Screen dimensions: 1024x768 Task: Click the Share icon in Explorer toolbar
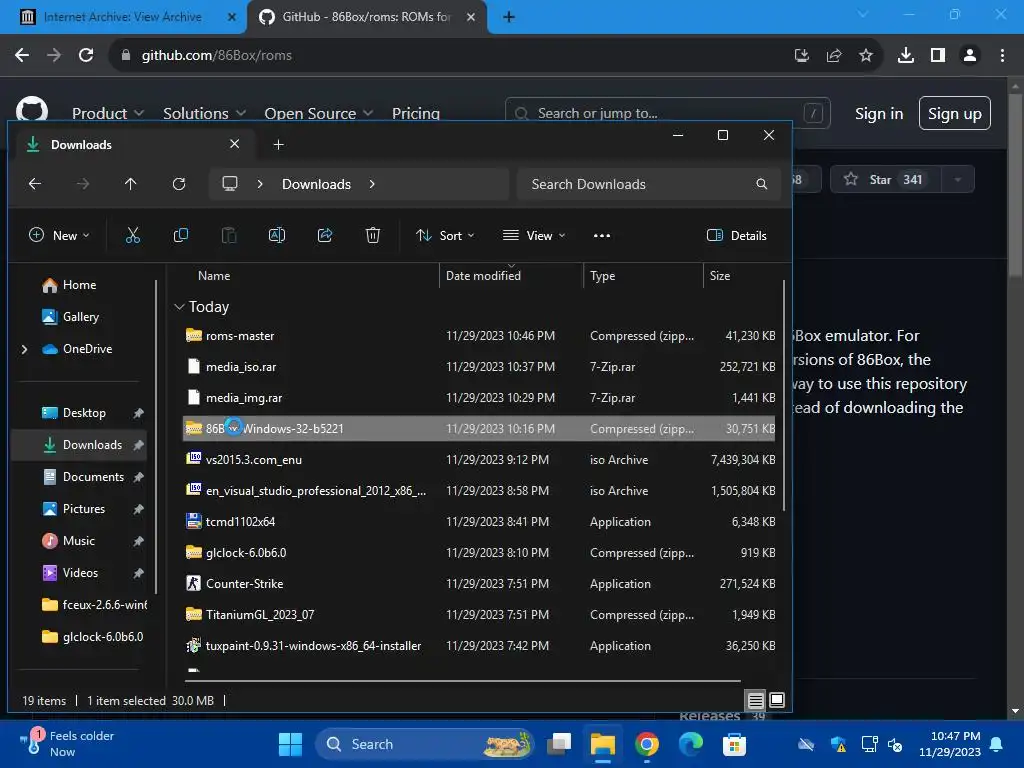pos(325,235)
